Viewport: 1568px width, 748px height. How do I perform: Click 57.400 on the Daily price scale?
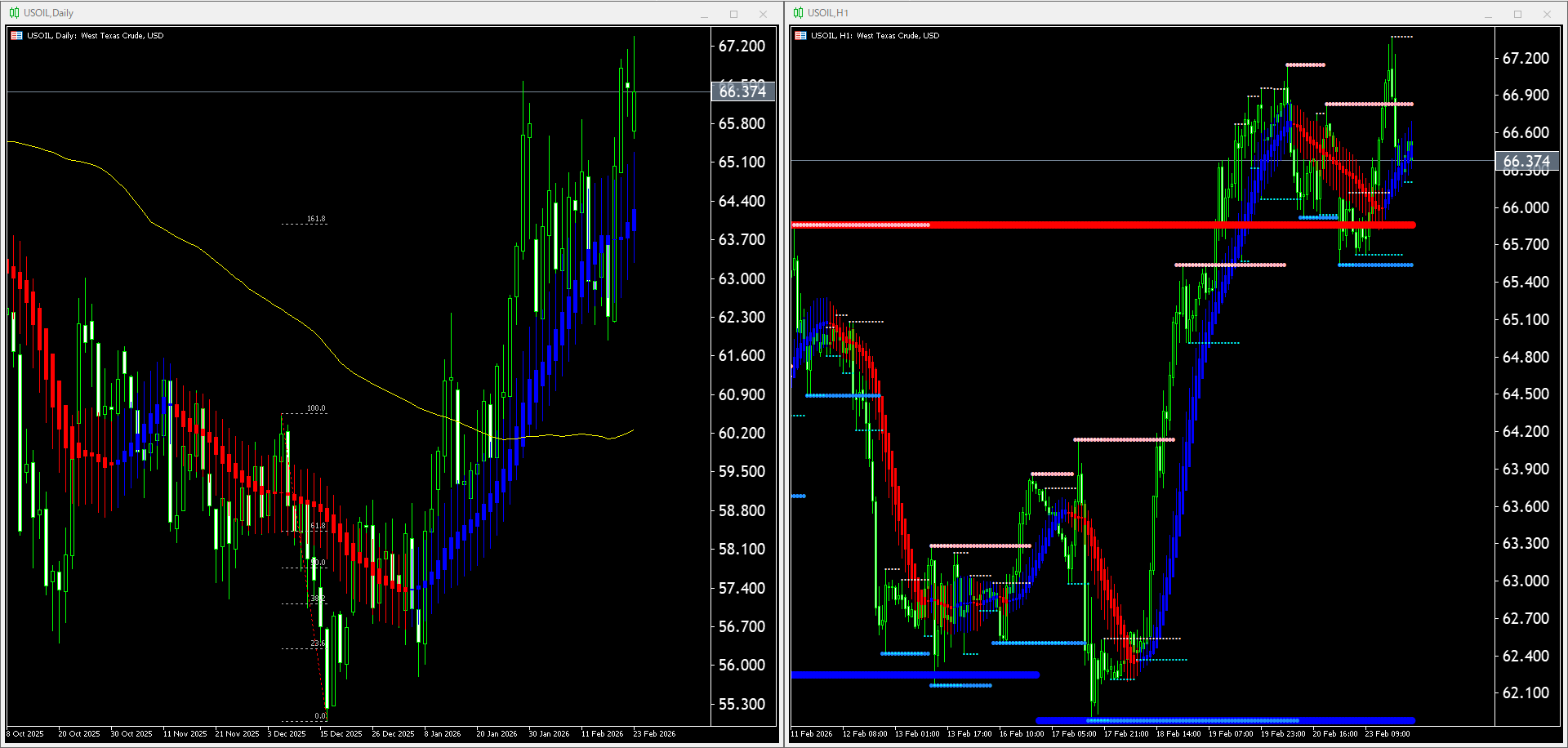742,589
